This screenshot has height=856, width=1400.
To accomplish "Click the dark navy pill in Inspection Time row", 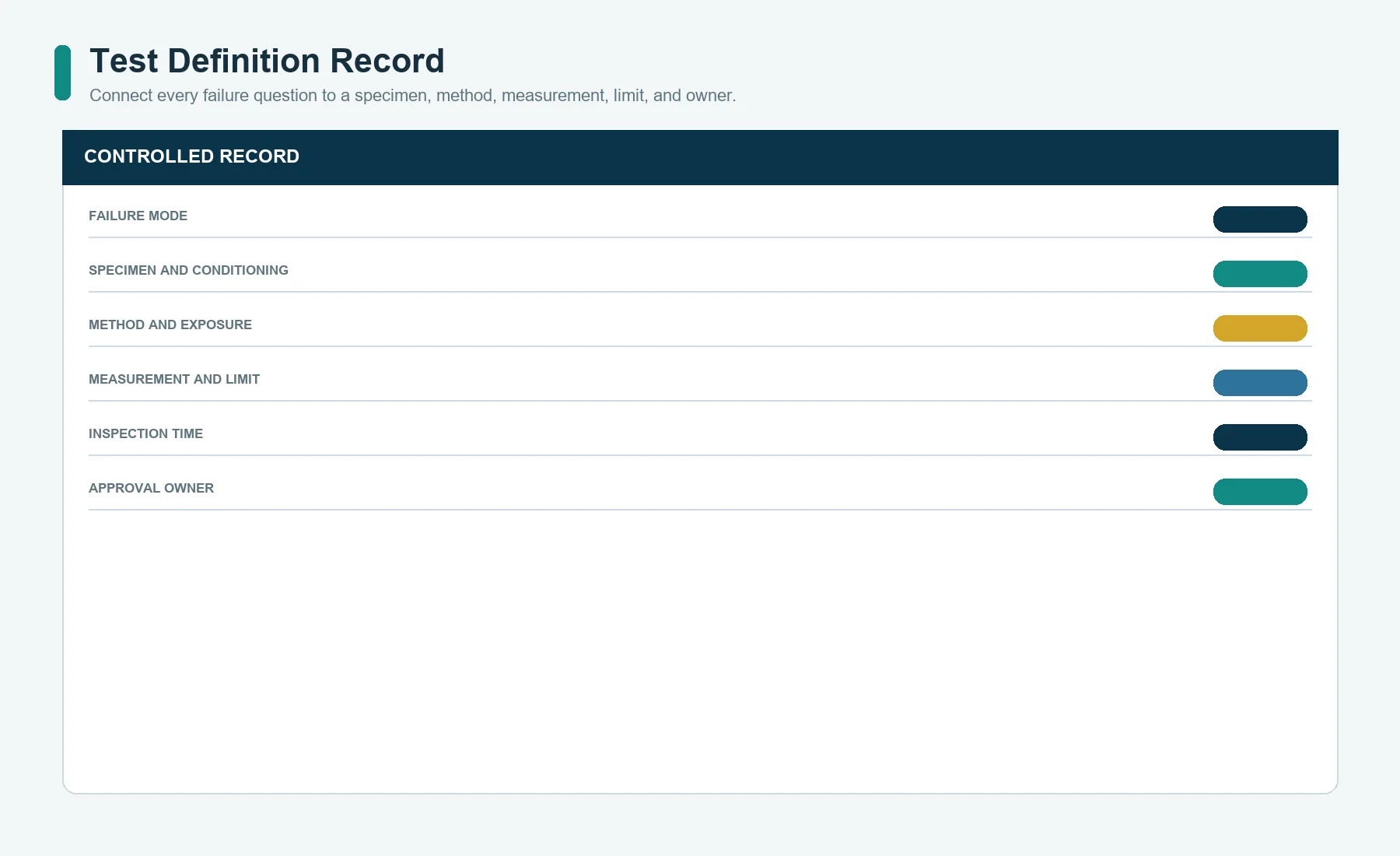I will click(1260, 437).
